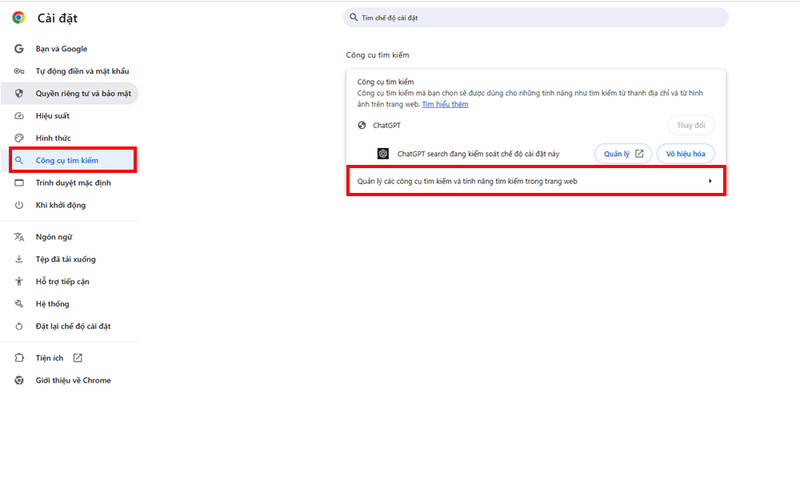The width and height of the screenshot is (800, 485).
Task: Click the ChatGPT search engine name
Action: [x=387, y=125]
